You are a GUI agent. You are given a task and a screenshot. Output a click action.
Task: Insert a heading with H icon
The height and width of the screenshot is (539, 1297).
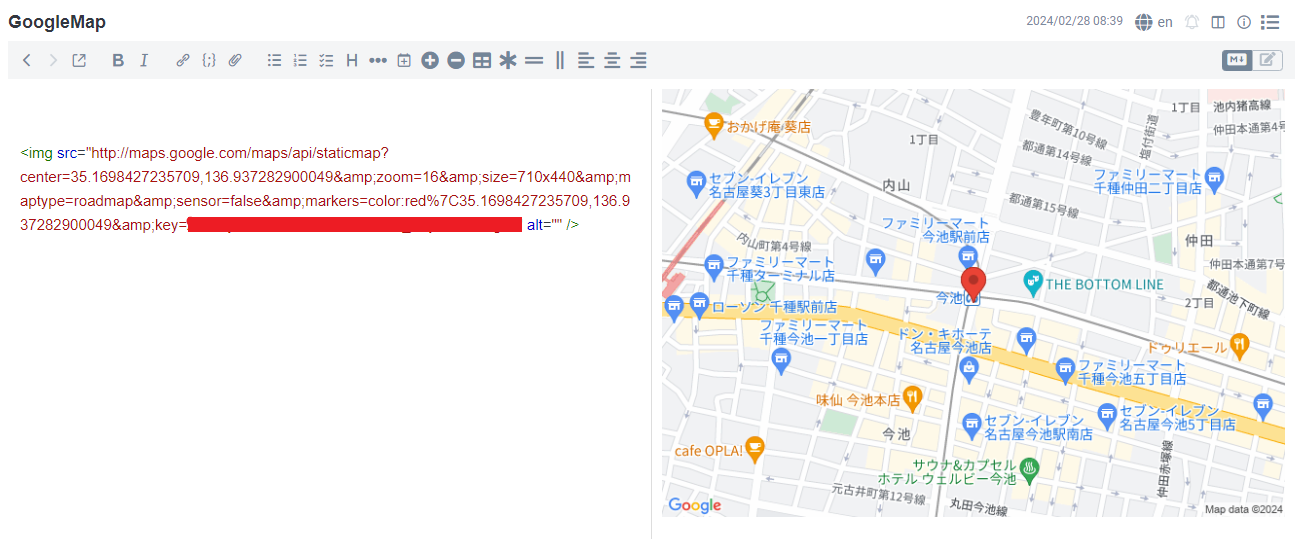click(x=352, y=60)
